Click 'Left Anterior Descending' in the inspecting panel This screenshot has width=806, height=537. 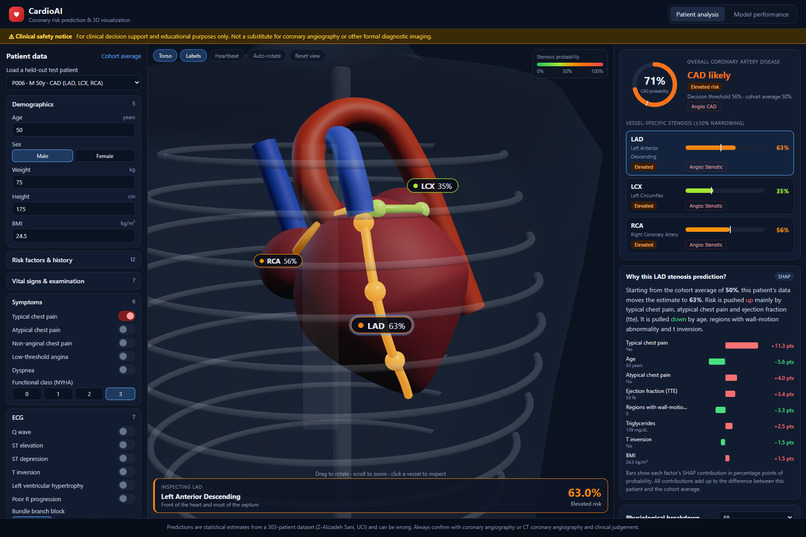[200, 496]
